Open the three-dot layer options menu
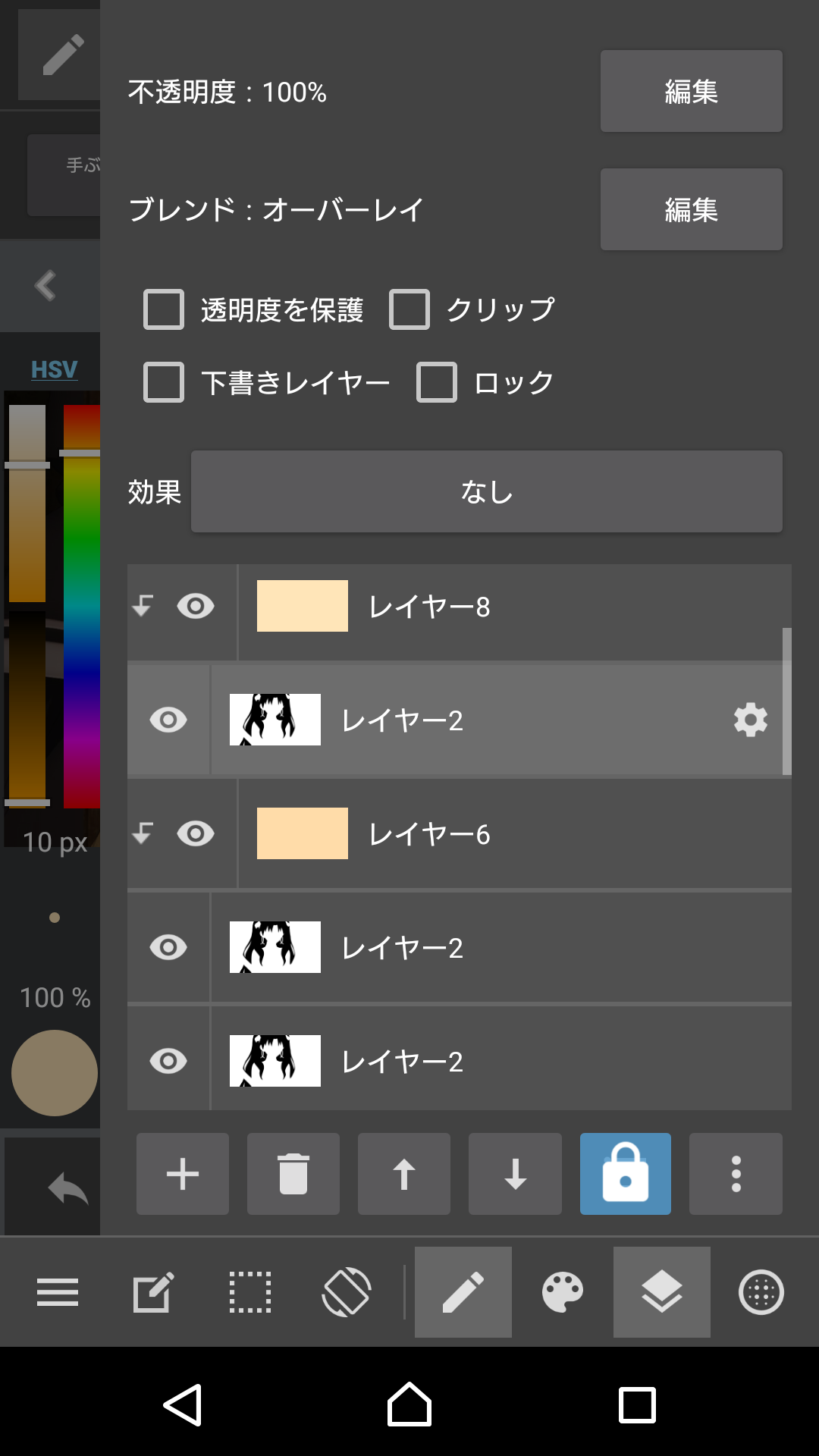819x1456 pixels. [x=736, y=1174]
